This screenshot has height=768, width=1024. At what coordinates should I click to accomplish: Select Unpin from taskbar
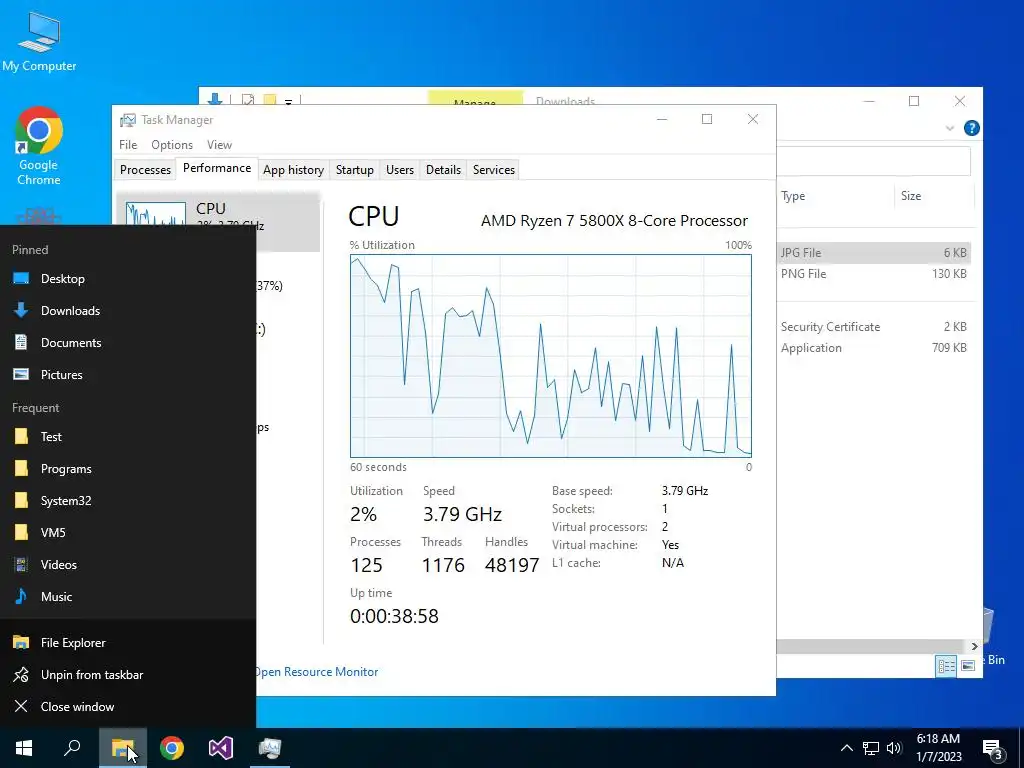tap(128, 675)
